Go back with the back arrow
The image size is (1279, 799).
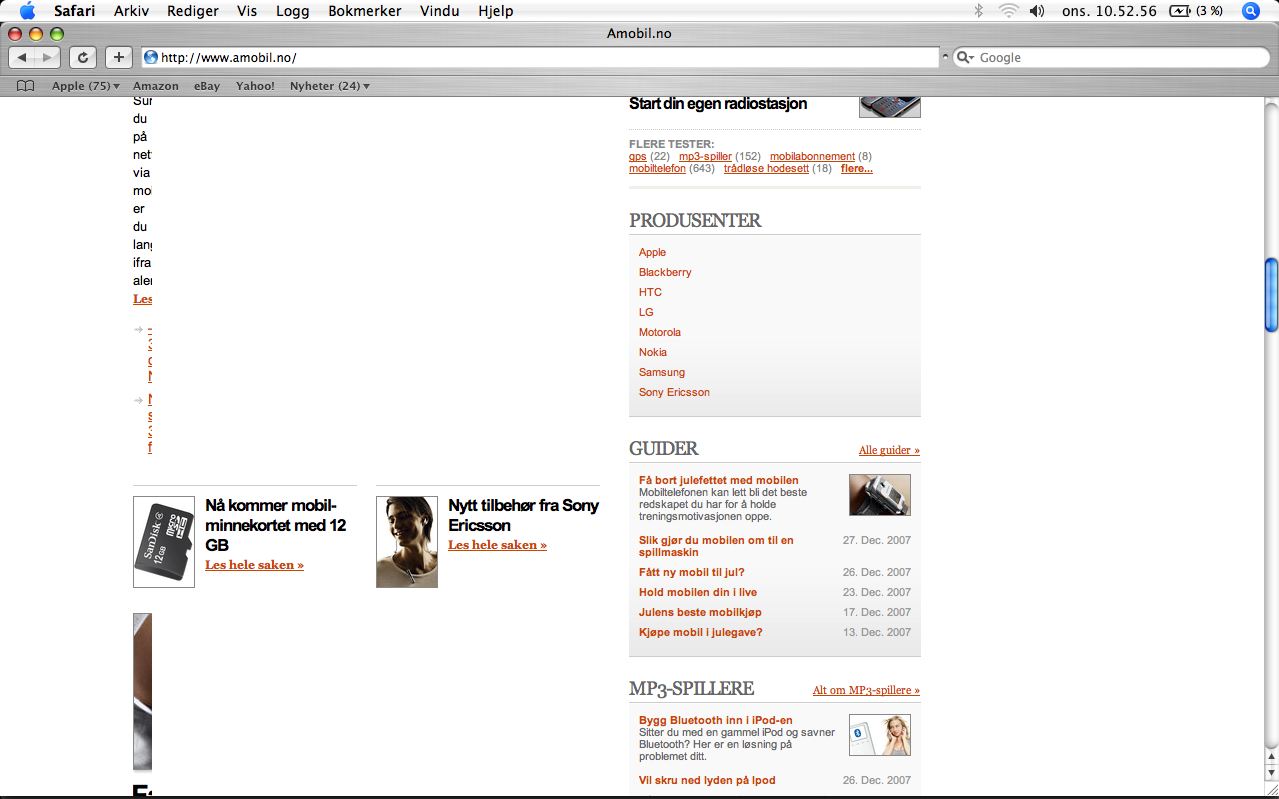(x=22, y=57)
